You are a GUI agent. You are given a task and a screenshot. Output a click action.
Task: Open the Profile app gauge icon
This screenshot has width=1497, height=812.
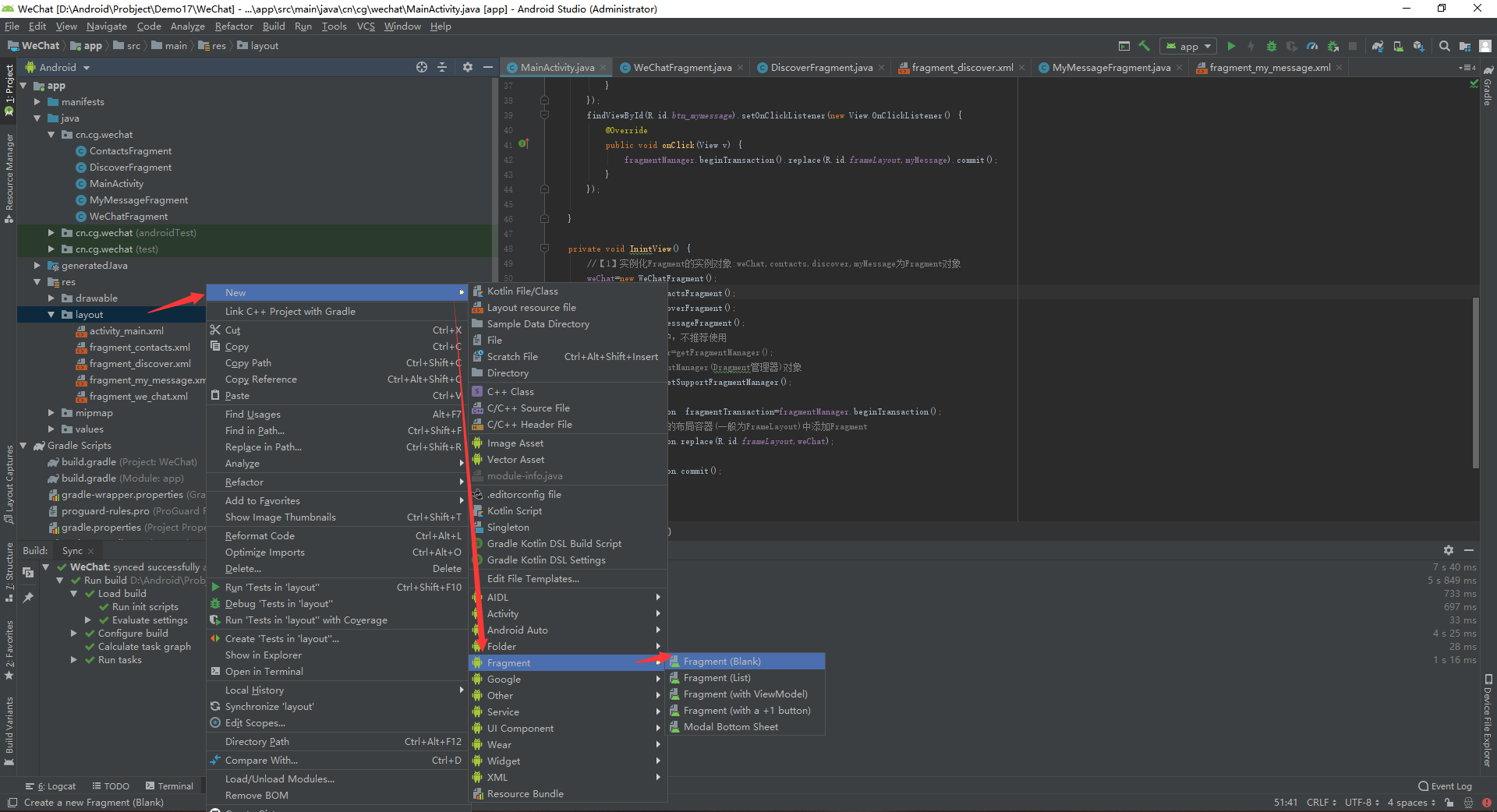point(1312,46)
